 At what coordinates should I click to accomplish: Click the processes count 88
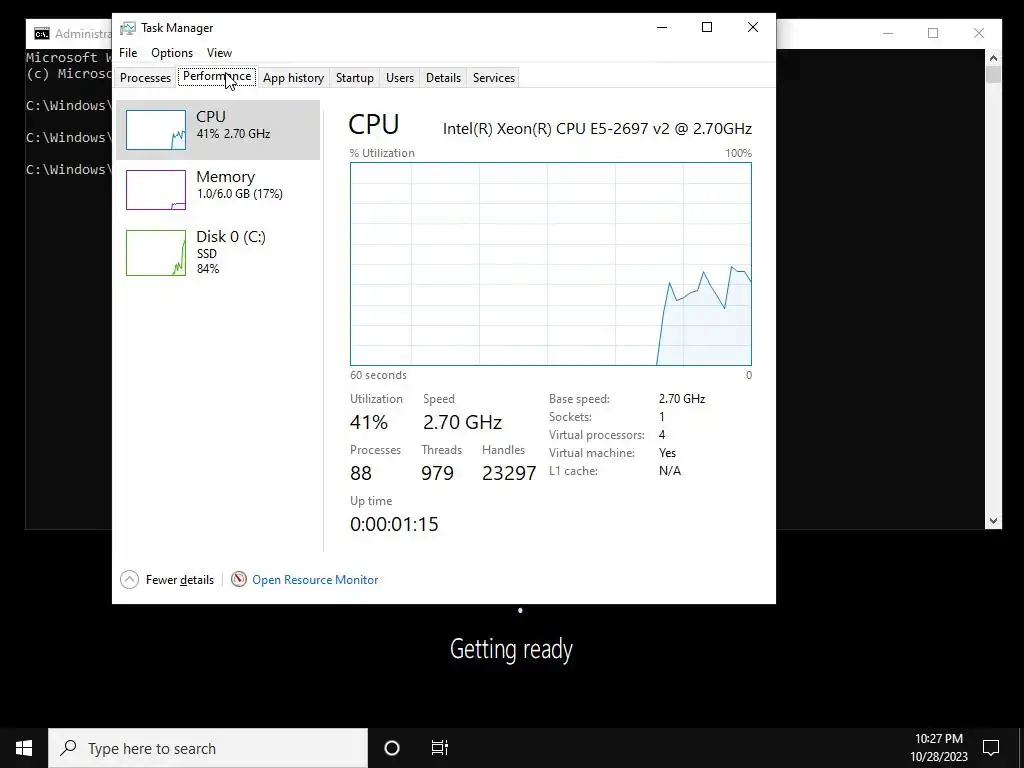(360, 473)
